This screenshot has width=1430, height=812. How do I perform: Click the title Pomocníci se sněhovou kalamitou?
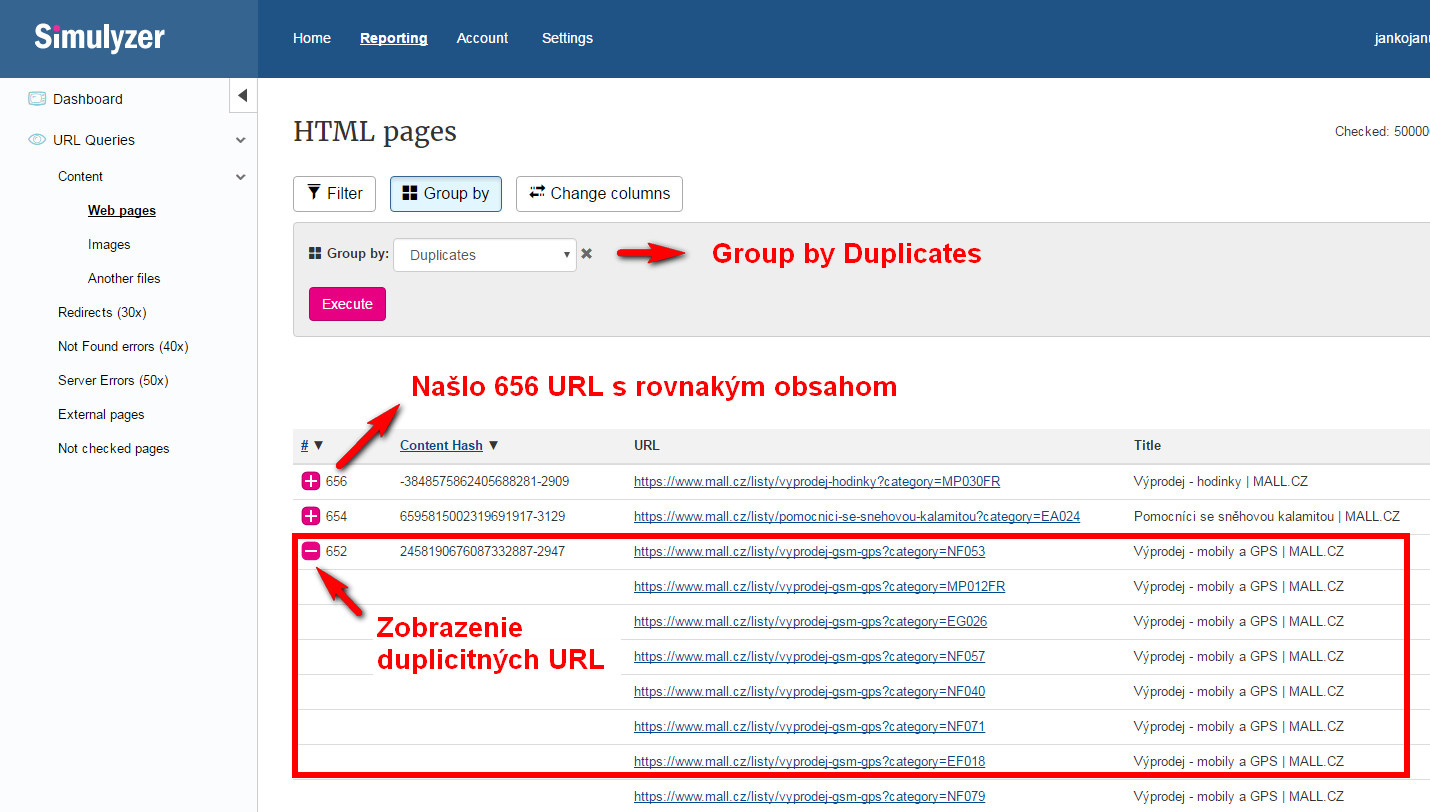(x=1267, y=516)
